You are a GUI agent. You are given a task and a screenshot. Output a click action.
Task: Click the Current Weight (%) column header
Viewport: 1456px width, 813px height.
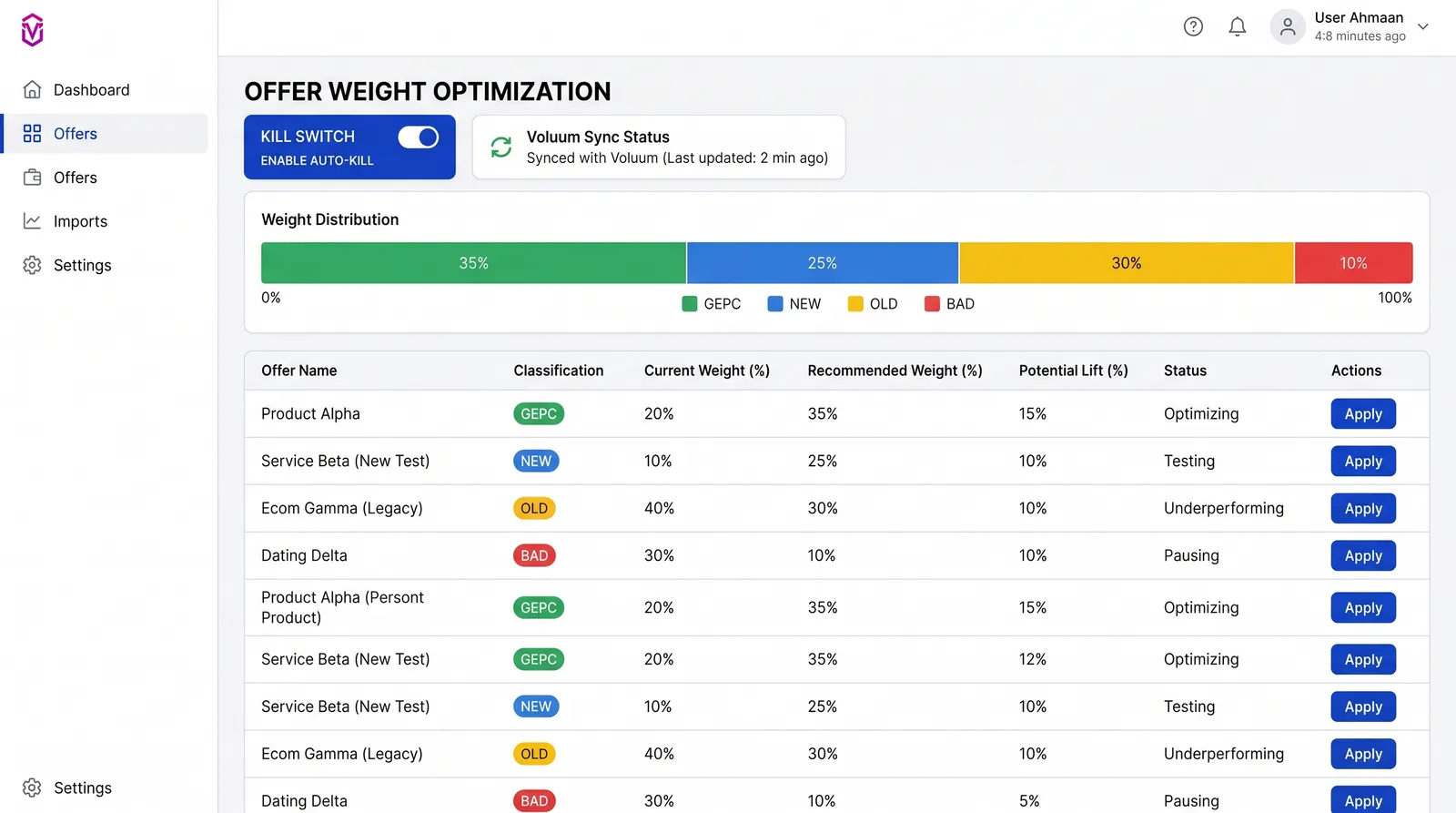pyautogui.click(x=707, y=371)
